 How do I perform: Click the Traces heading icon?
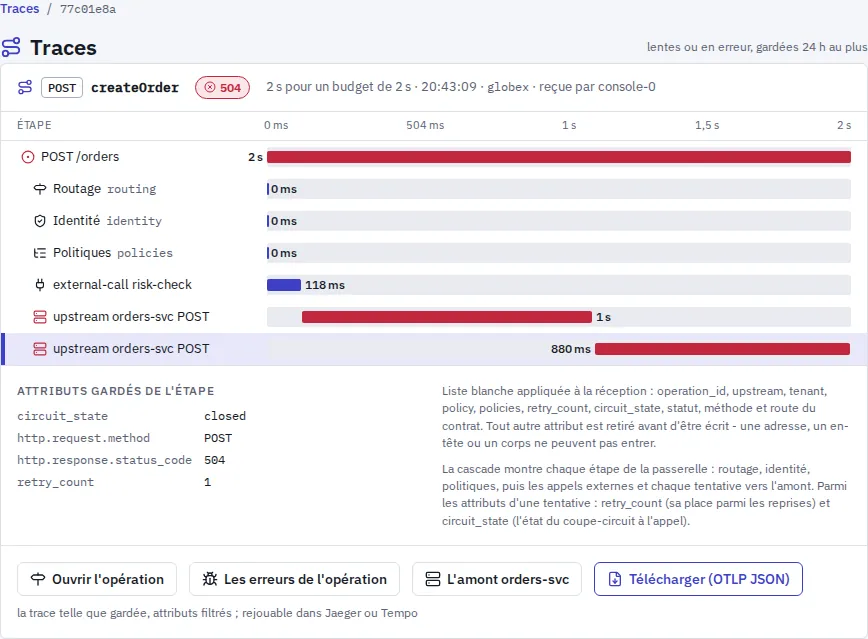click(11, 47)
